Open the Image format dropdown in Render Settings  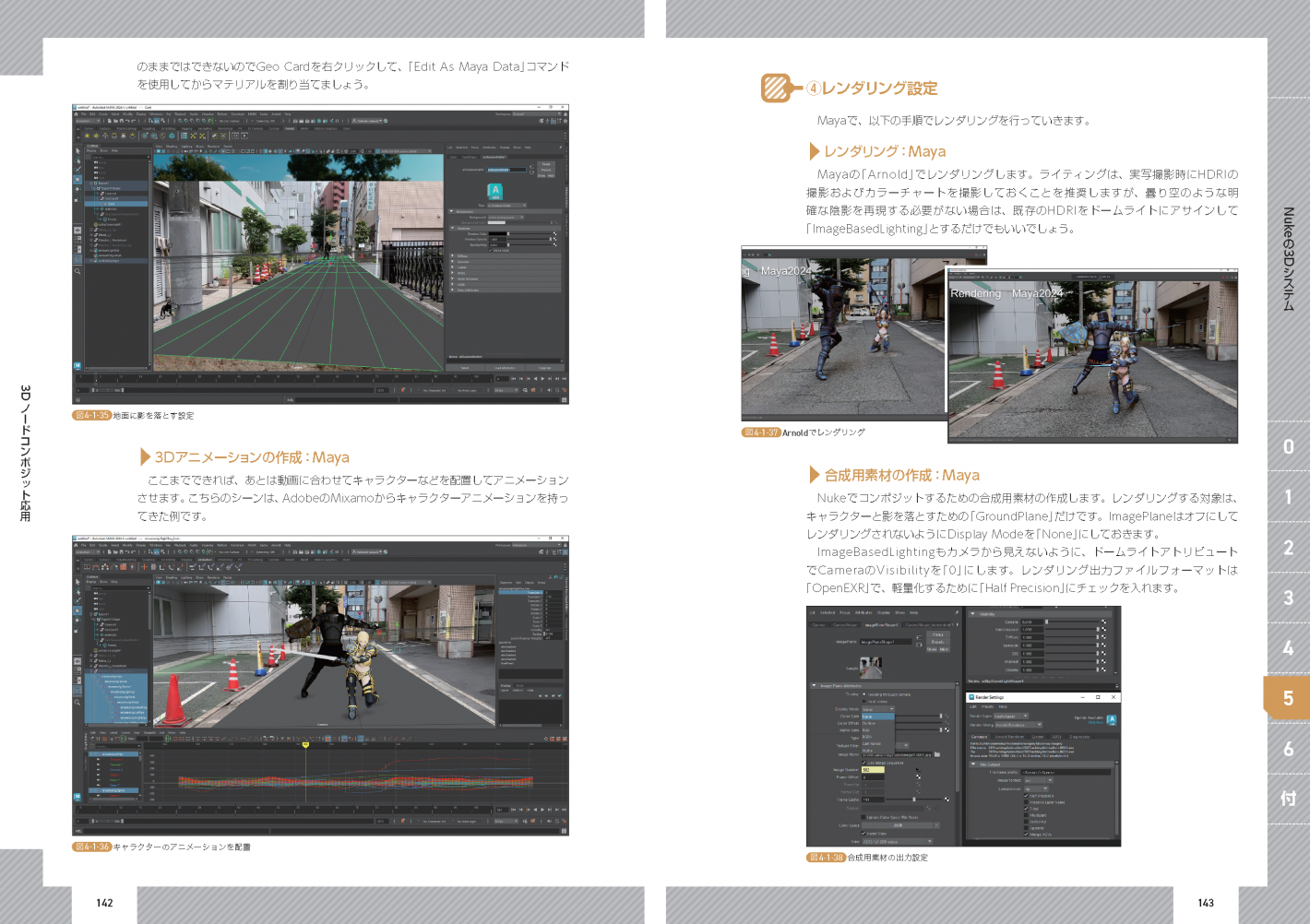[x=1037, y=780]
